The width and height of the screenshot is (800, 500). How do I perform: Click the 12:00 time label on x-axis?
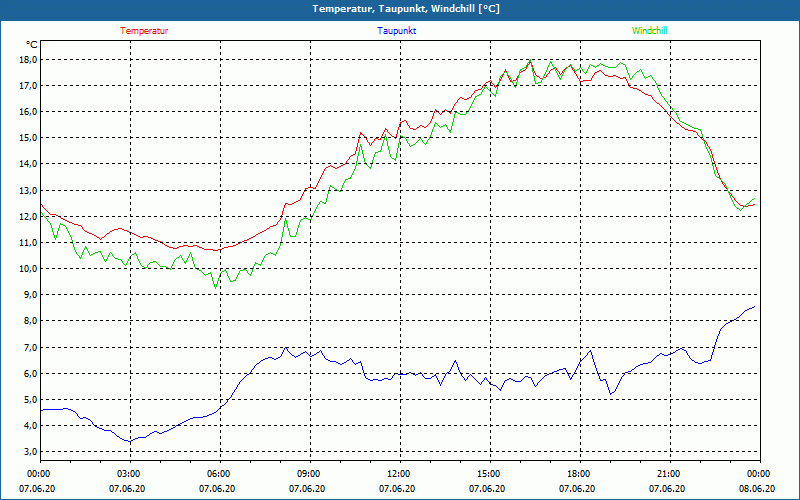coord(397,474)
